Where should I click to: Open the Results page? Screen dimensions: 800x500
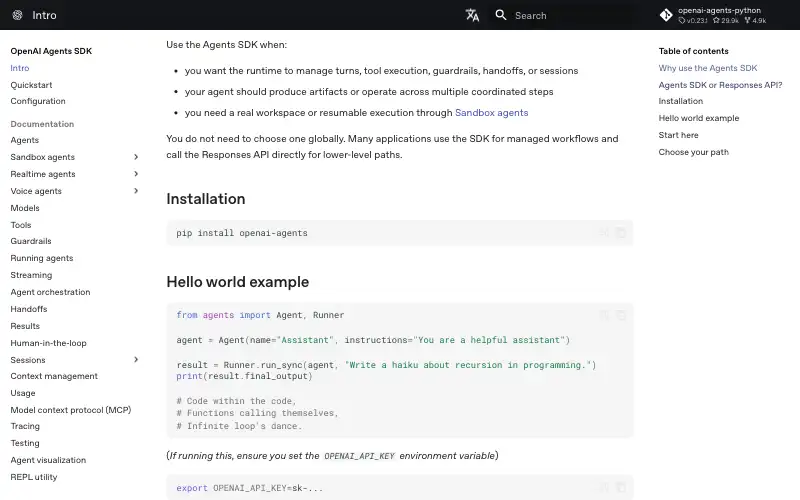tap(25, 326)
